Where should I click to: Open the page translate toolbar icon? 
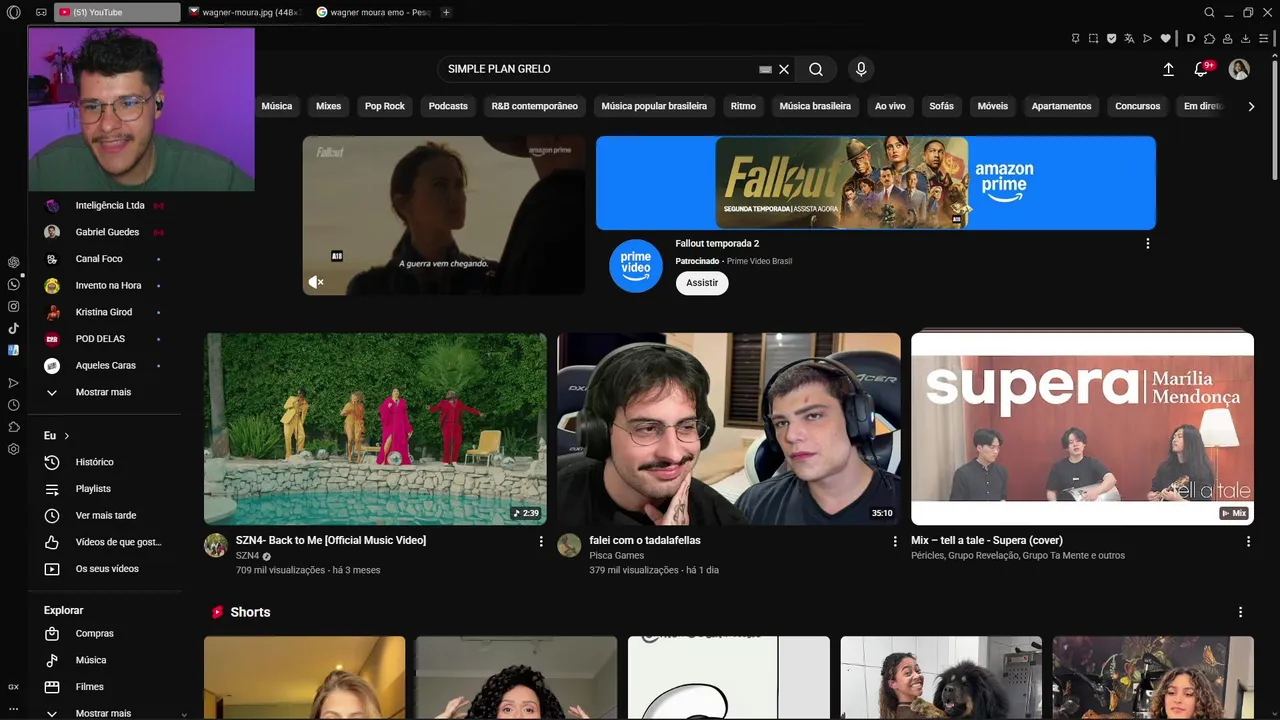pyautogui.click(x=1129, y=39)
